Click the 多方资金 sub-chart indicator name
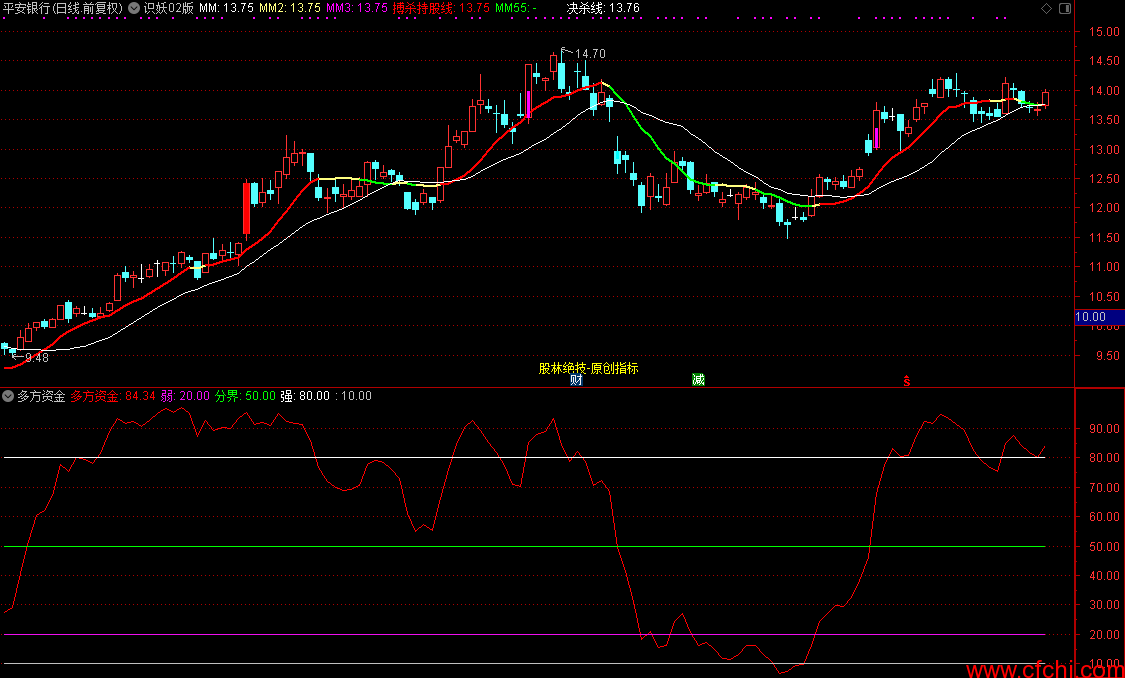 pos(41,396)
